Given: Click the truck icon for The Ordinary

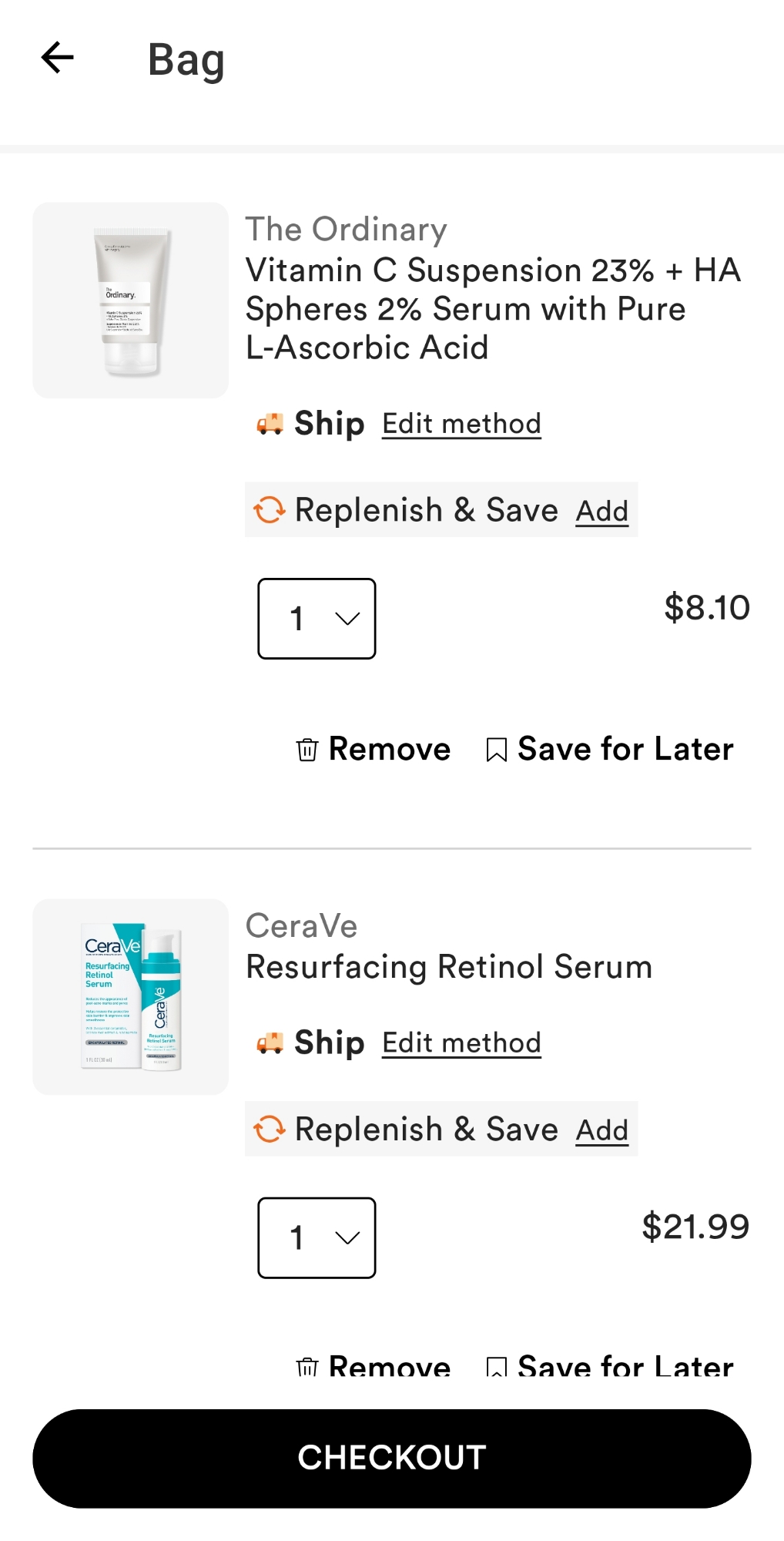Looking at the screenshot, I should pyautogui.click(x=270, y=424).
